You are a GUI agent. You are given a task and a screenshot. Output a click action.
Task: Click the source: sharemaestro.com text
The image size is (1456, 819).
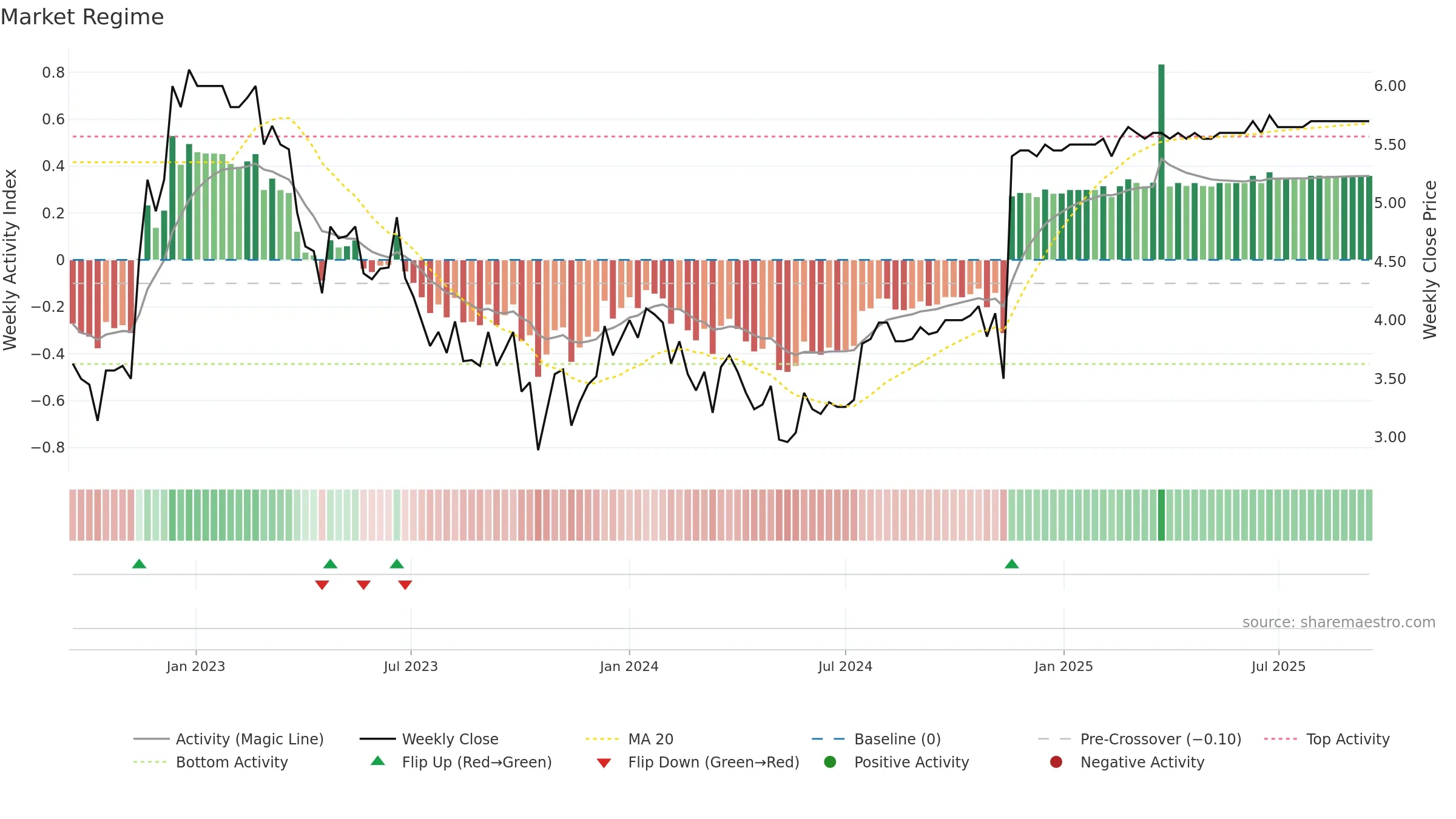pos(1339,622)
